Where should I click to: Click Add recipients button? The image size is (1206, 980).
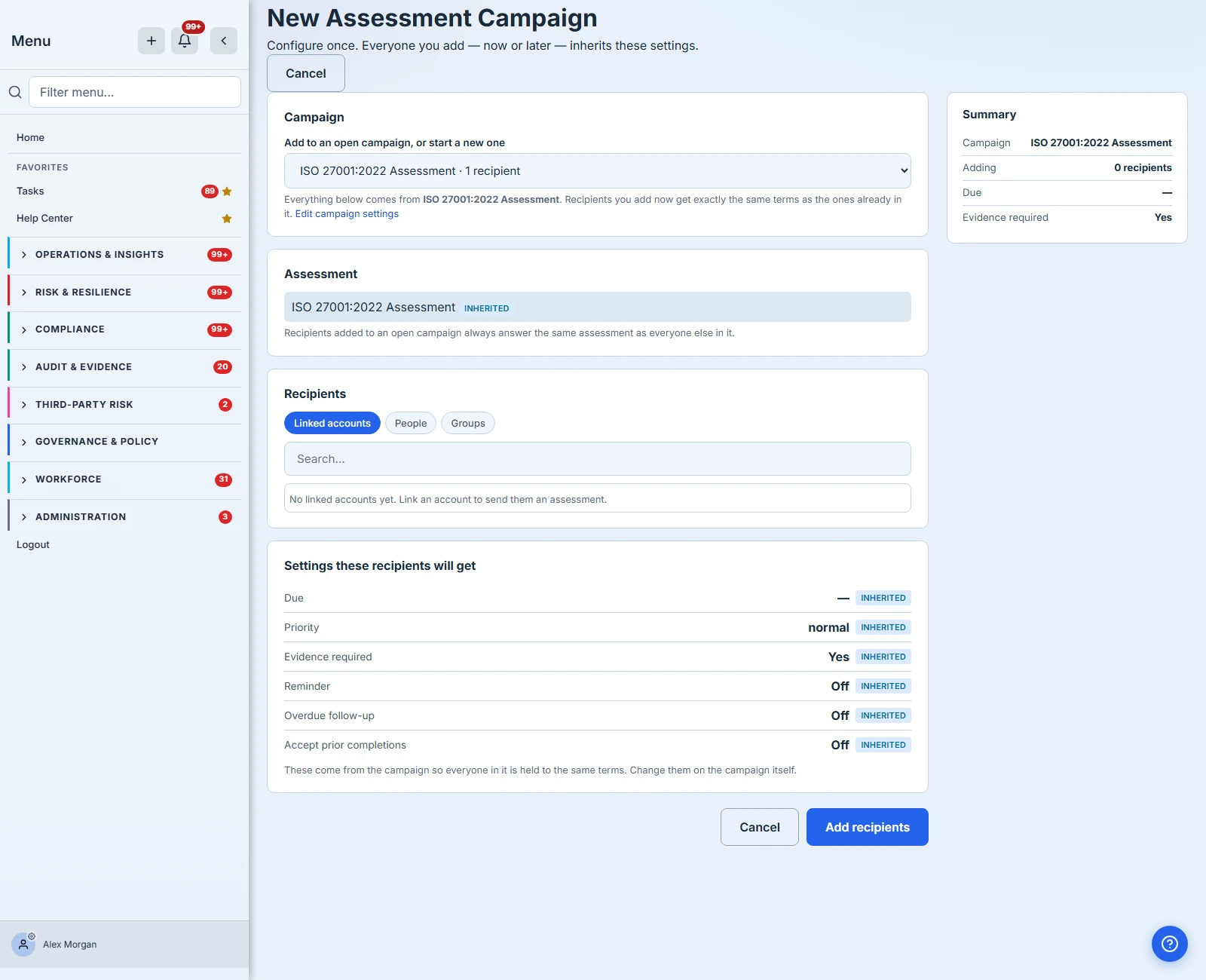(868, 827)
